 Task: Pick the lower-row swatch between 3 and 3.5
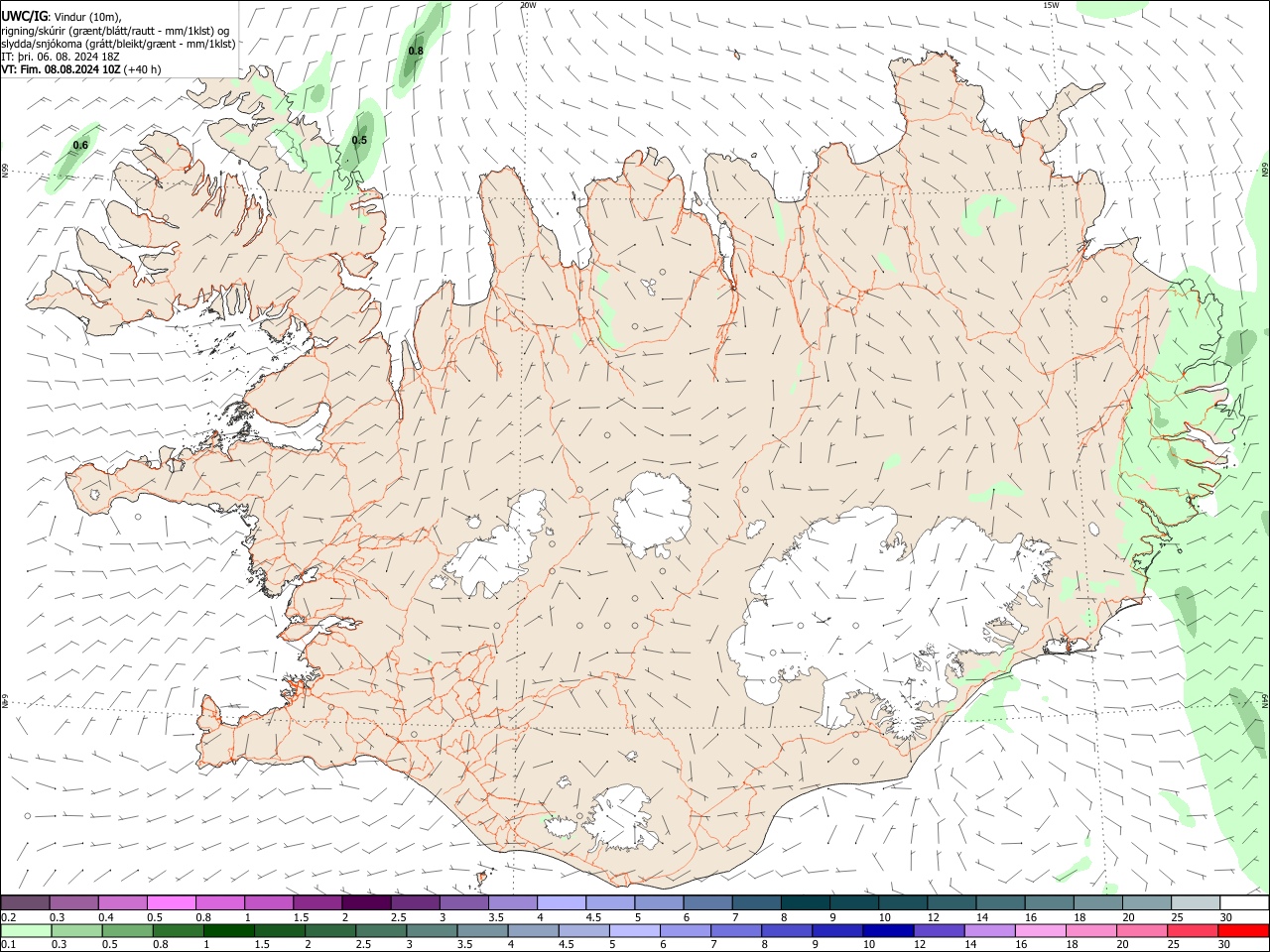[433, 930]
